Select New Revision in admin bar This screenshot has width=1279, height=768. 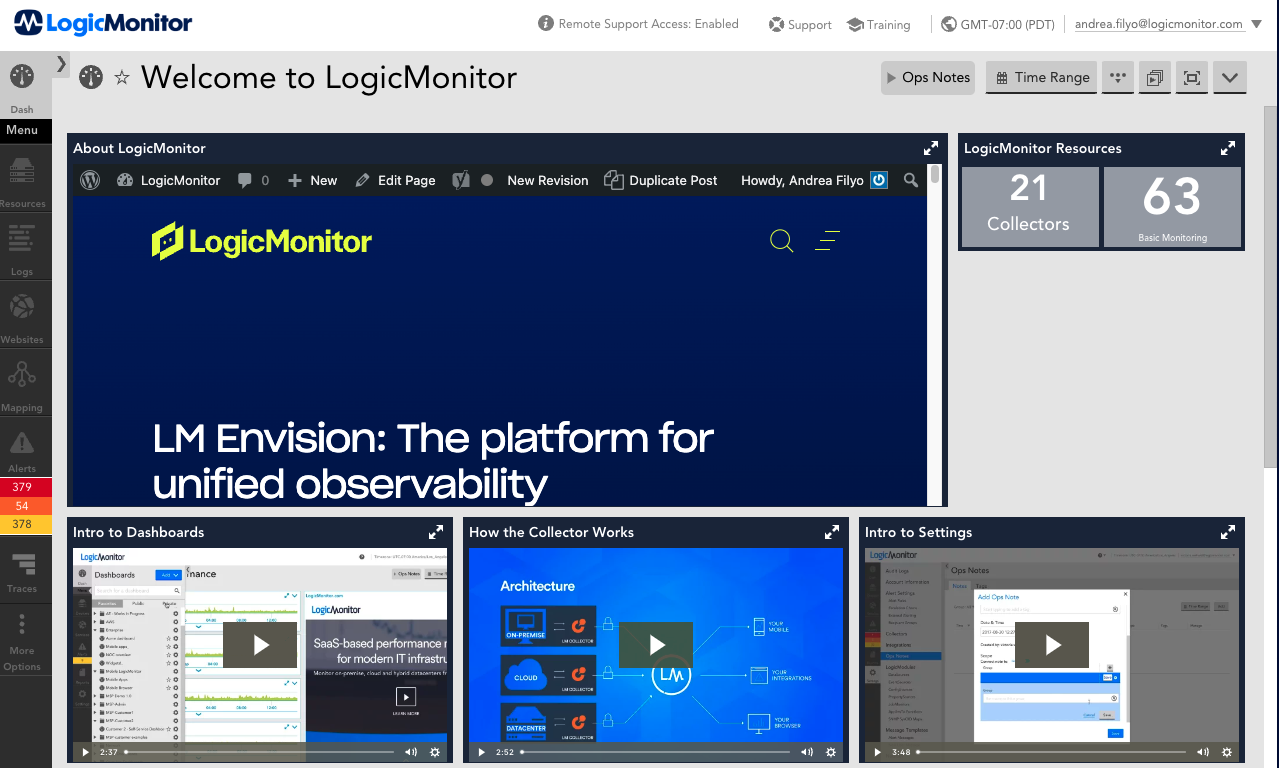click(547, 181)
